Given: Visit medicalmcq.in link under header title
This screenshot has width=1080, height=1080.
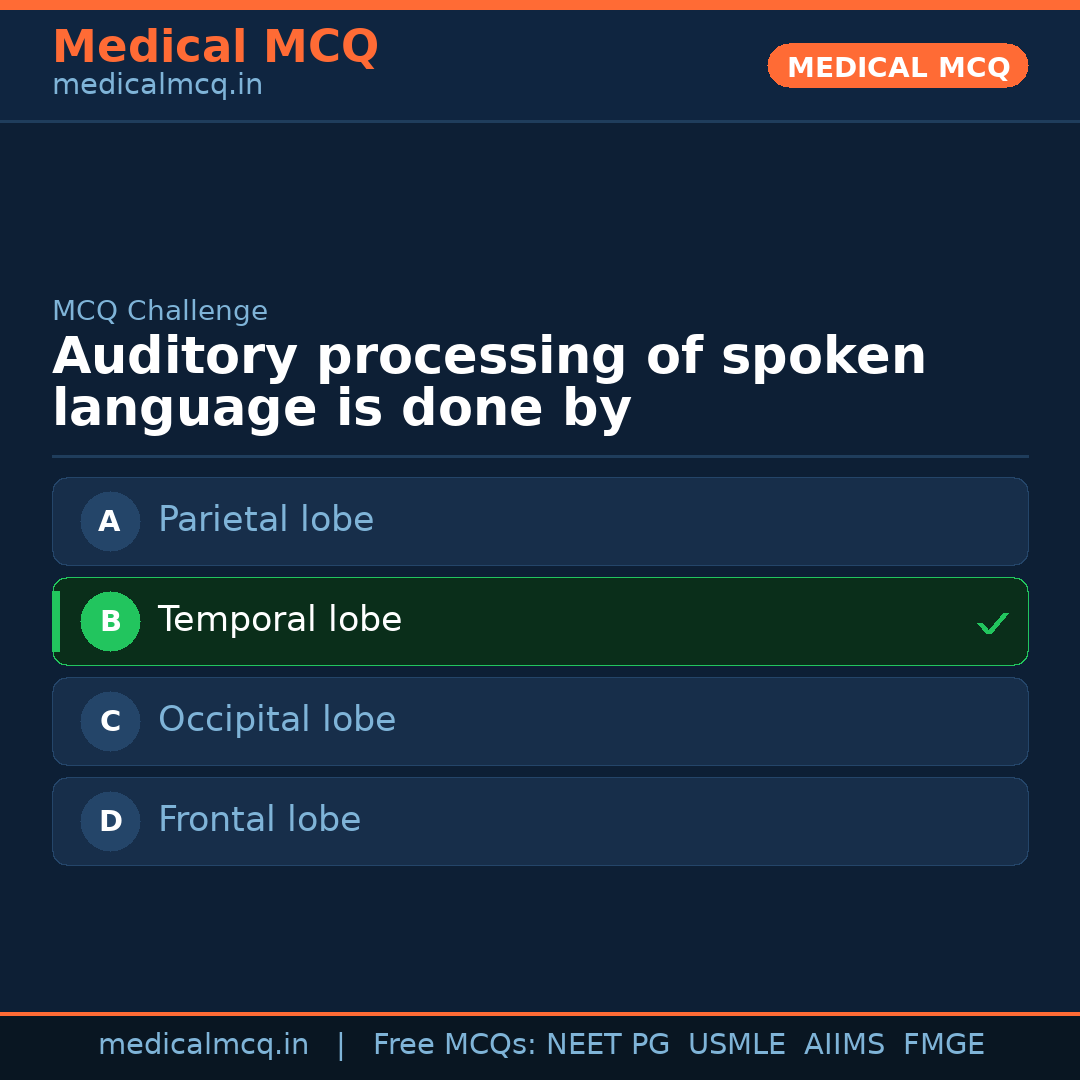Looking at the screenshot, I should (157, 85).
